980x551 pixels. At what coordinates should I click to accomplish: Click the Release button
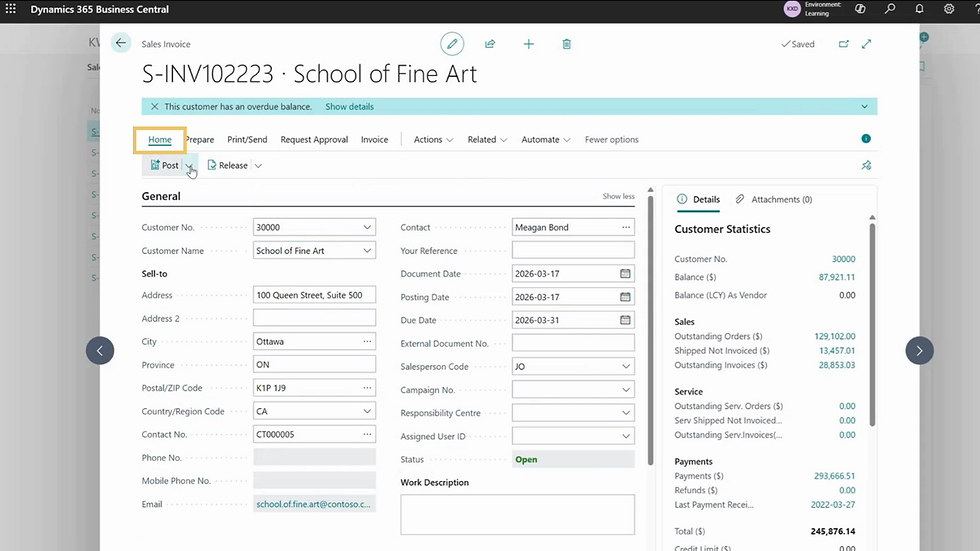pyautogui.click(x=228, y=166)
